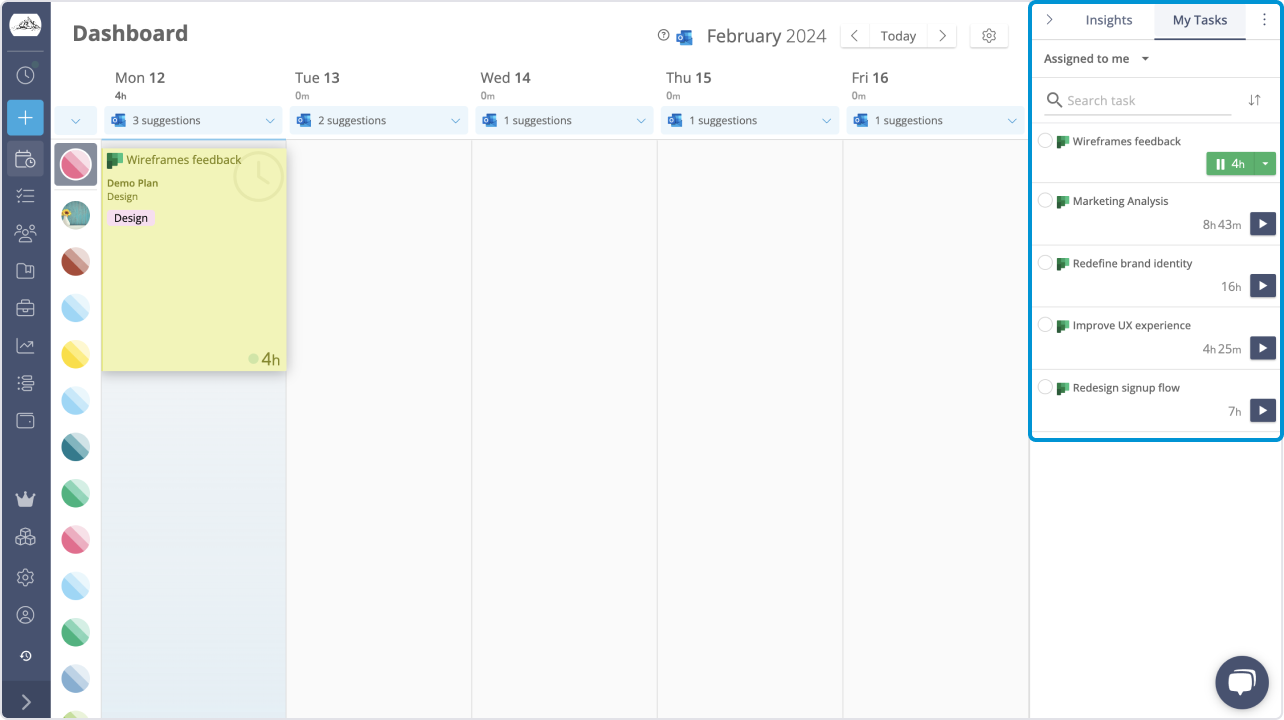This screenshot has width=1284, height=720.
Task: Expand Mon 12 suggestions dropdown
Action: click(269, 121)
